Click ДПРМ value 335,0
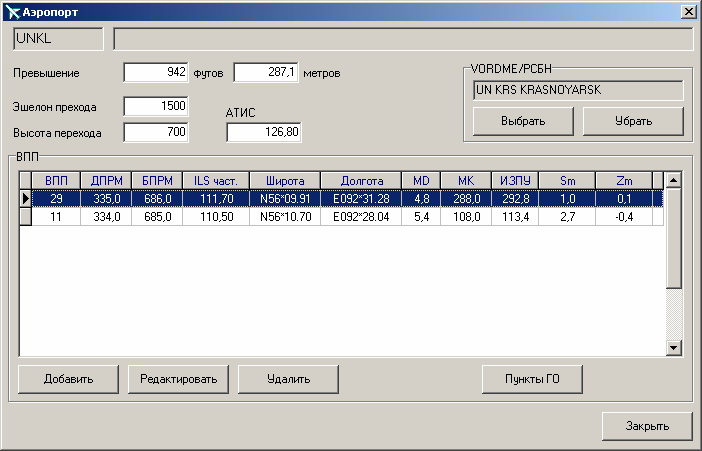Viewport: 702px width, 451px height. 106,198
